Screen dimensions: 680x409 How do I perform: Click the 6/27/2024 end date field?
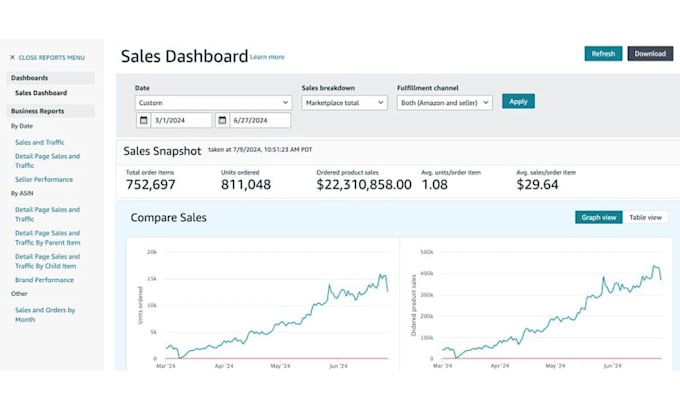click(260, 120)
